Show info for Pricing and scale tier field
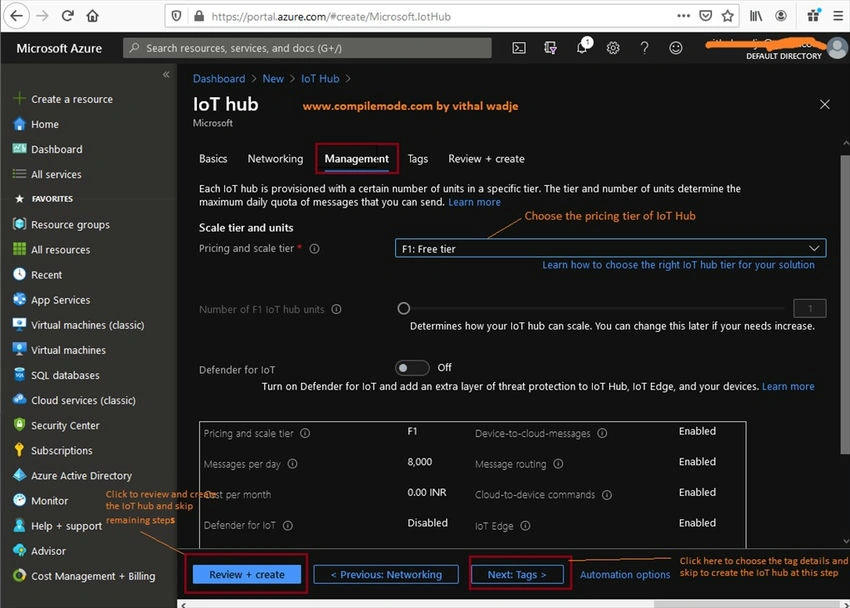 (x=314, y=249)
